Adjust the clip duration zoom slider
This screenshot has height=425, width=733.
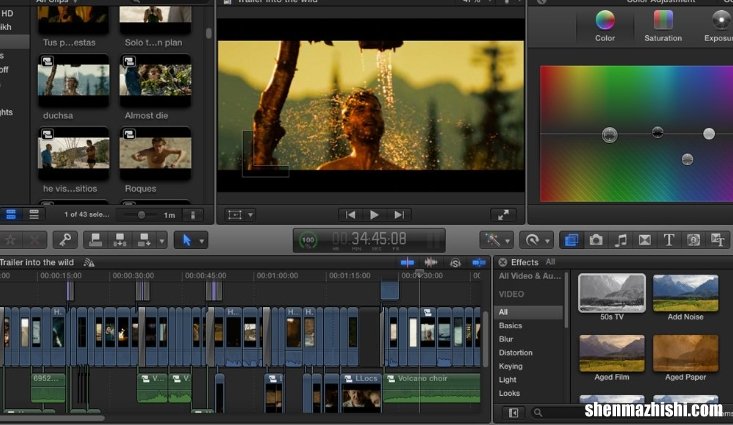(x=141, y=215)
